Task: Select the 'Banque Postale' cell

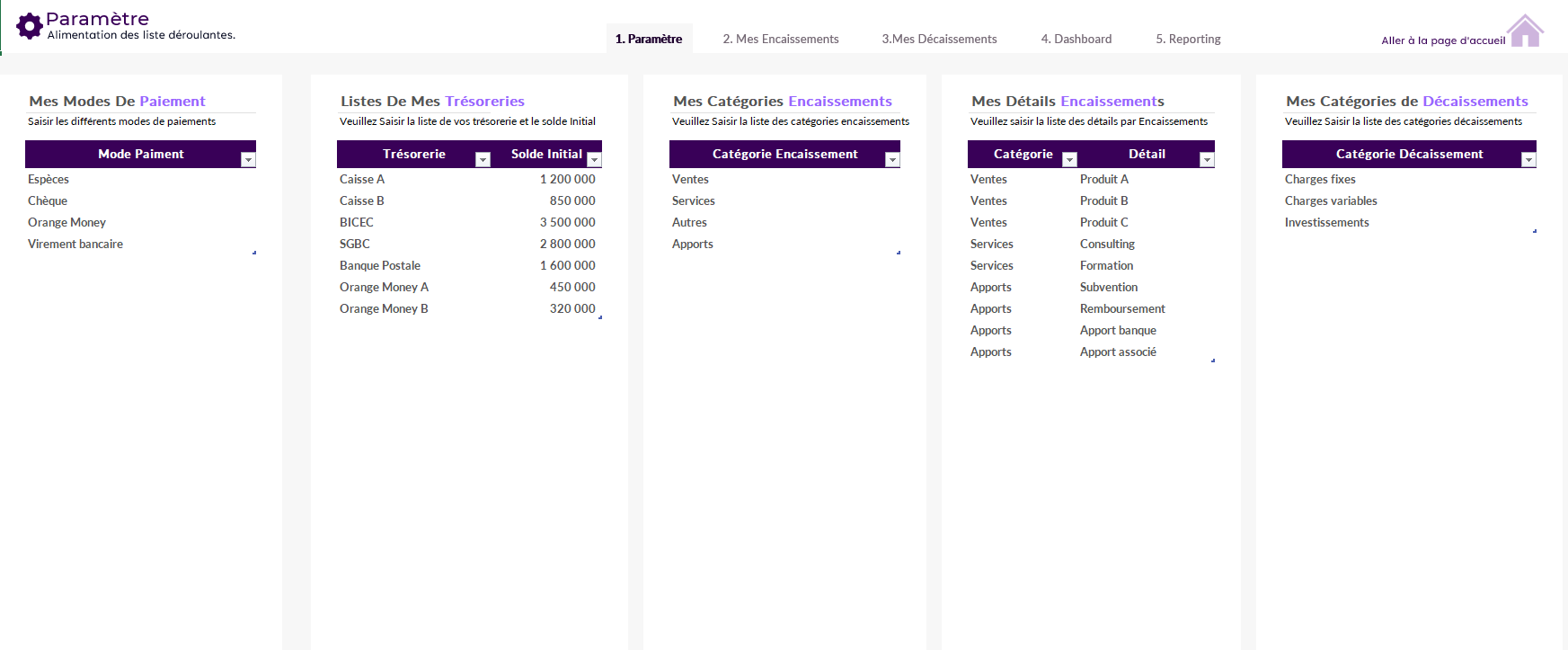Action: pyautogui.click(x=414, y=265)
